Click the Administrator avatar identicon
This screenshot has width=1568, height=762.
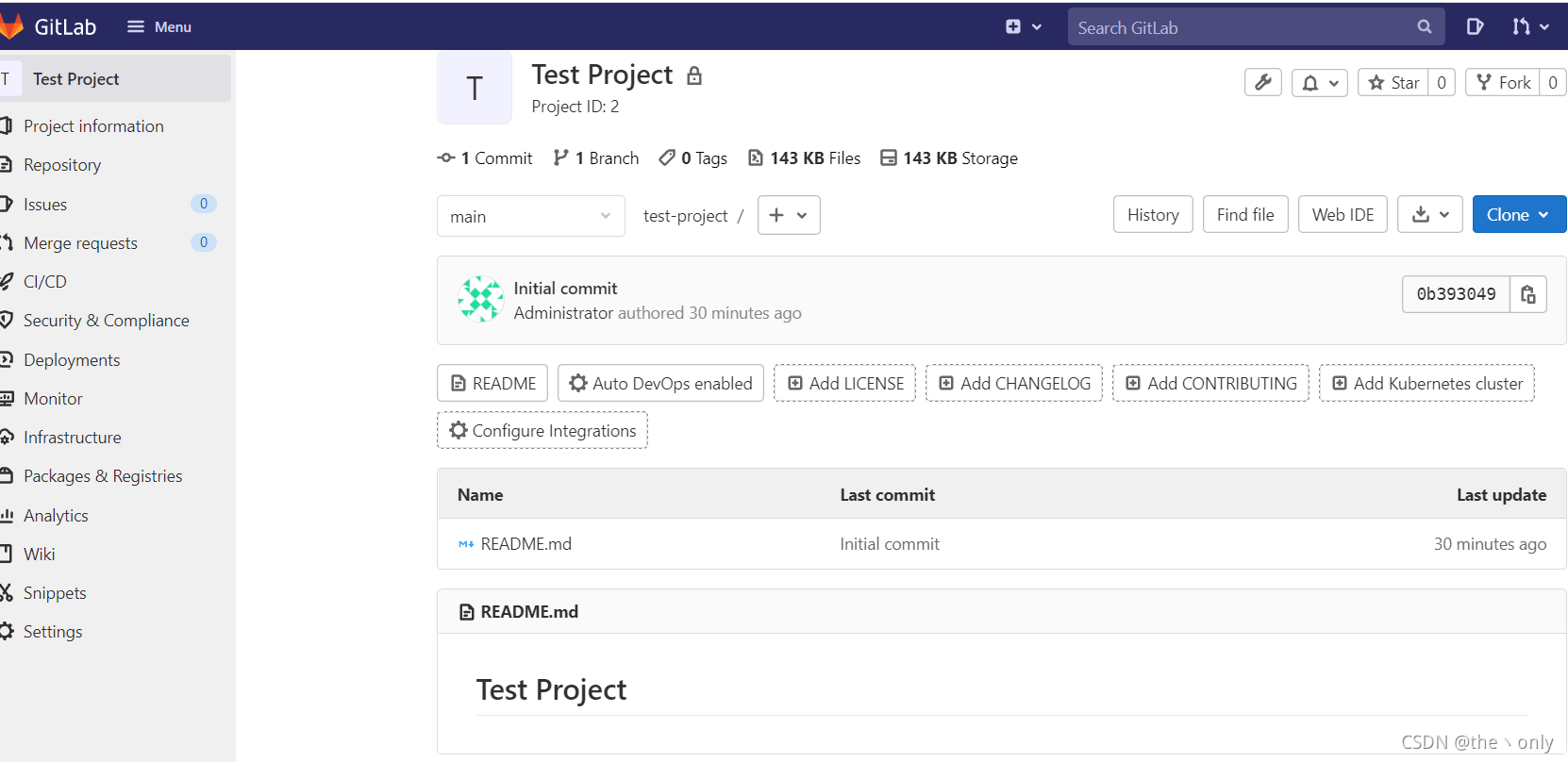(x=480, y=299)
